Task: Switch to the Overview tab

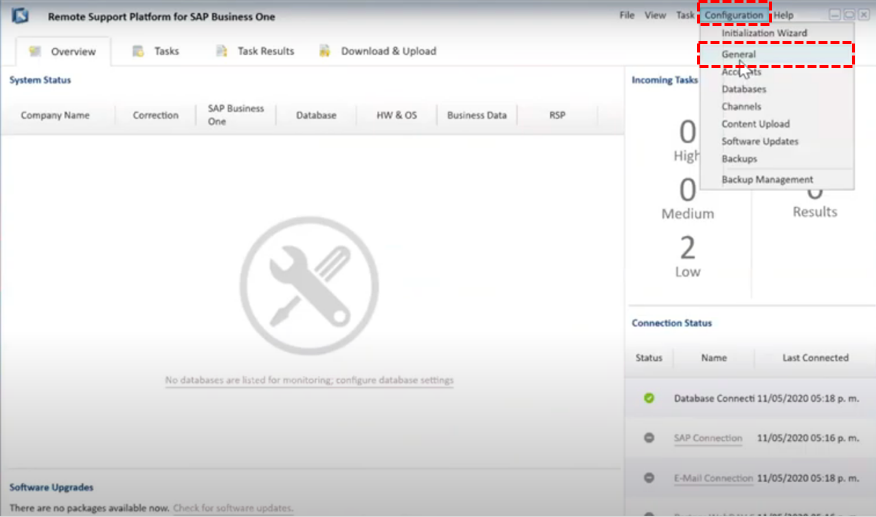Action: pyautogui.click(x=63, y=51)
